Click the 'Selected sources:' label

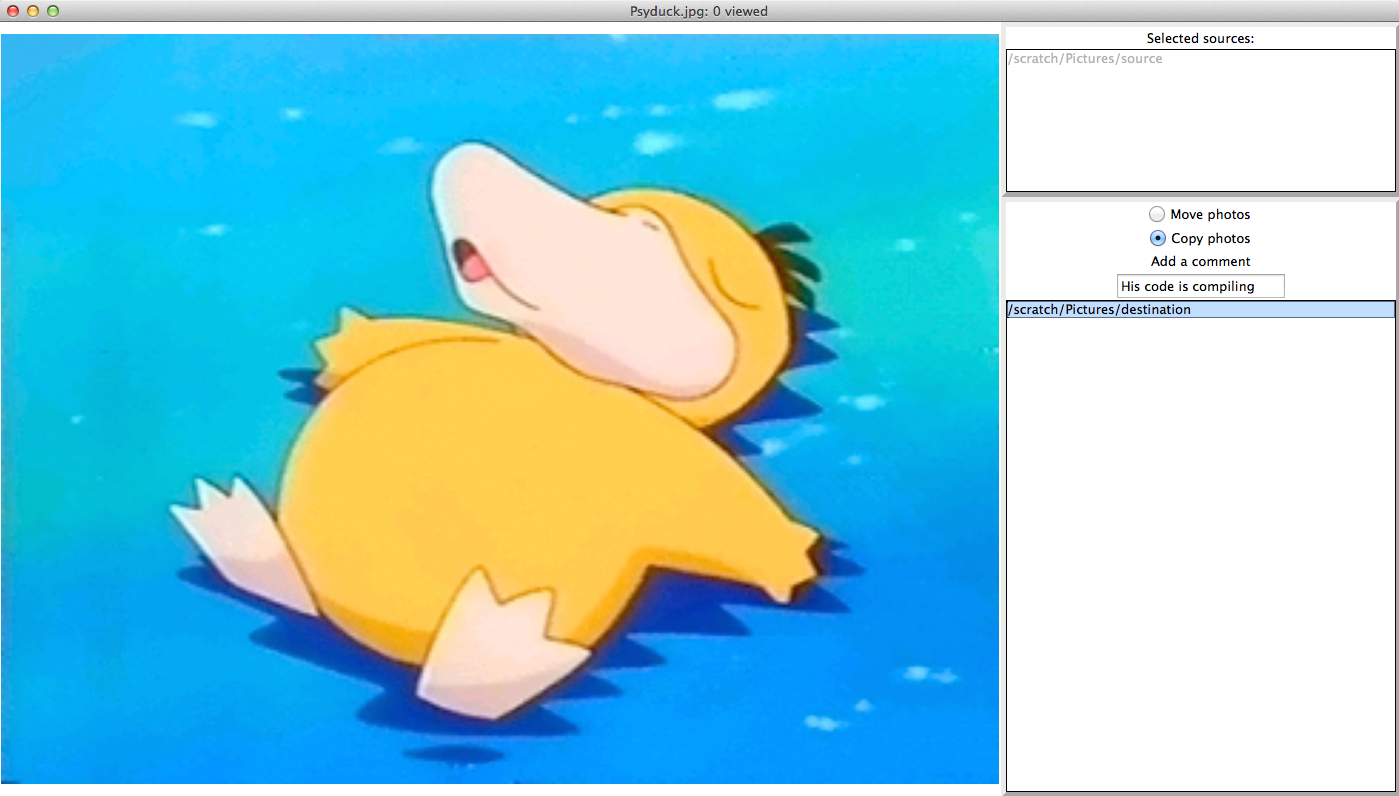click(1200, 39)
